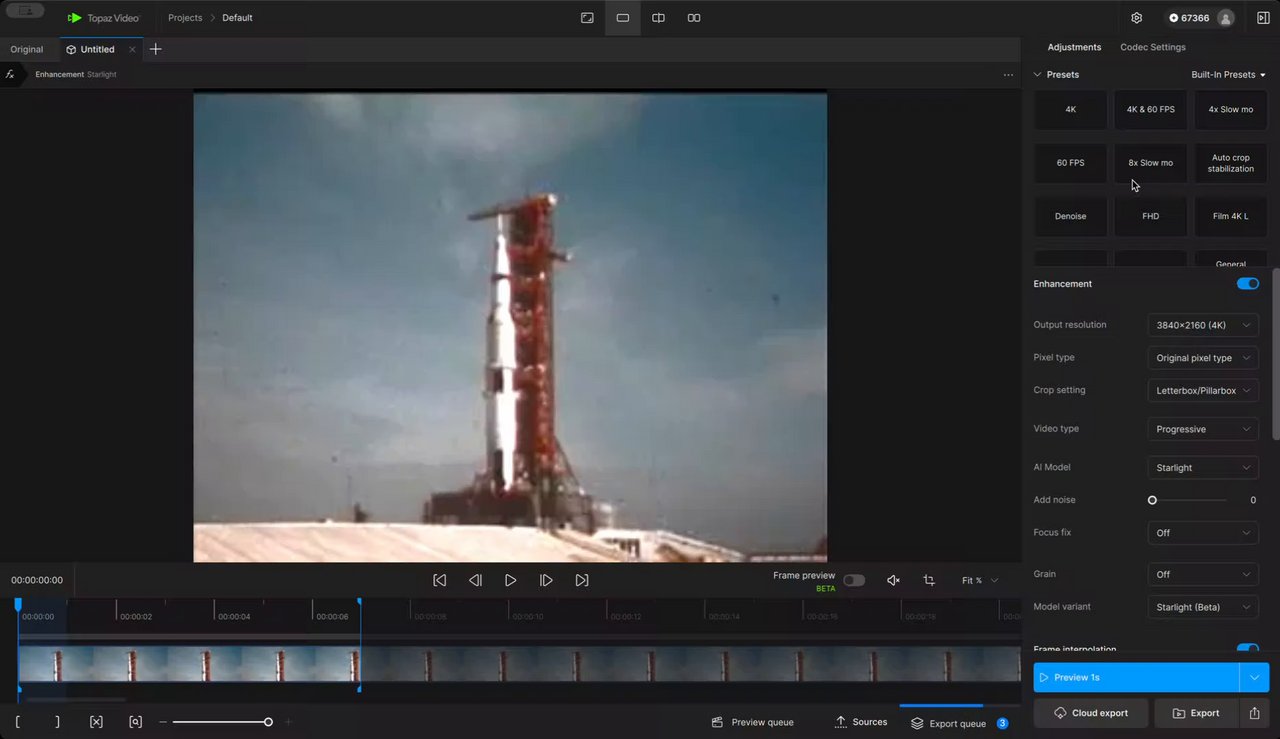Image resolution: width=1280 pixels, height=739 pixels.
Task: Select the first viewer layout icon
Action: coord(587,18)
